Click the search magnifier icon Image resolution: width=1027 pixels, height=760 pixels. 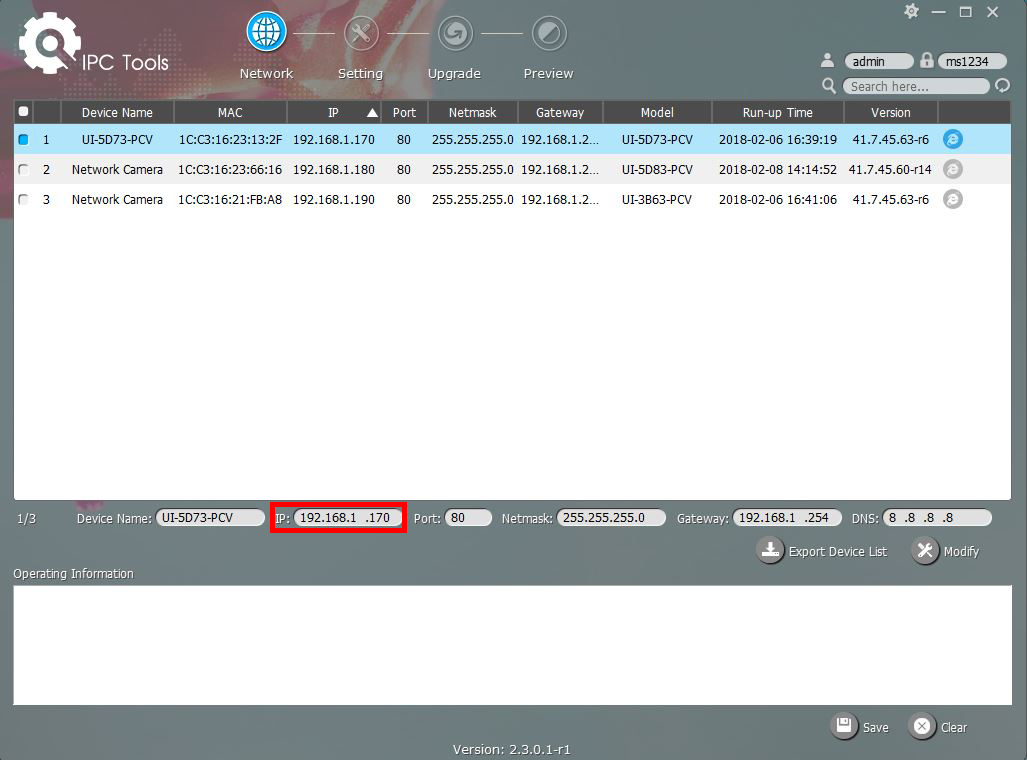point(827,86)
